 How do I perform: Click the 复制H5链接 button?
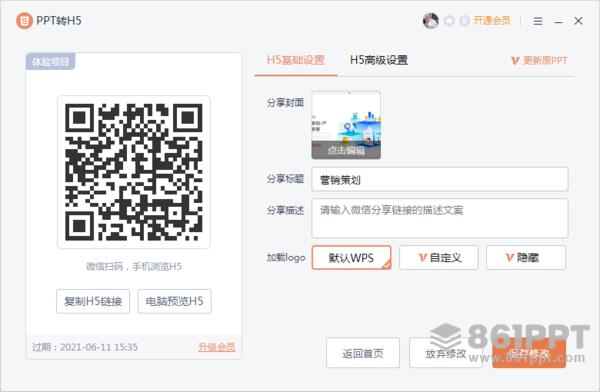click(93, 301)
